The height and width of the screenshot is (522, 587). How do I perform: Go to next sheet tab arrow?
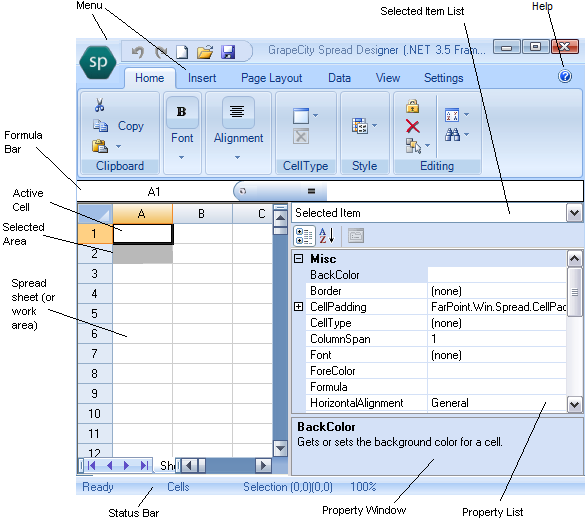click(127, 465)
